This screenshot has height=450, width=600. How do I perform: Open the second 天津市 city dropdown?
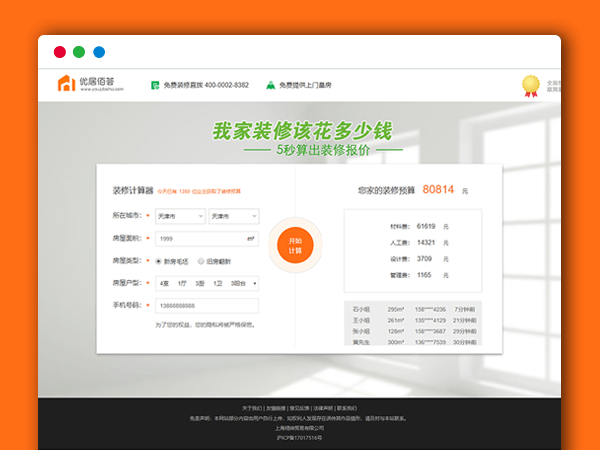(234, 216)
